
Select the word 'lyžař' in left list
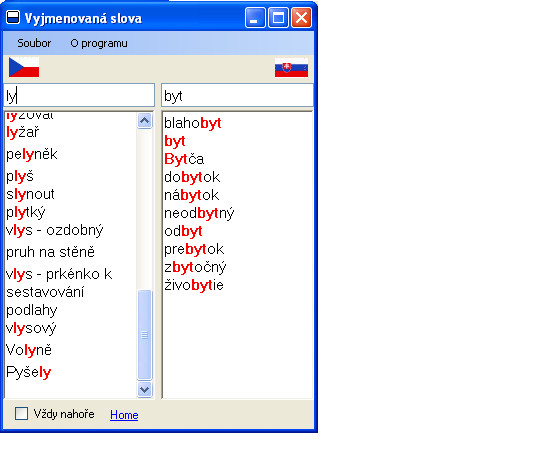tap(23, 133)
